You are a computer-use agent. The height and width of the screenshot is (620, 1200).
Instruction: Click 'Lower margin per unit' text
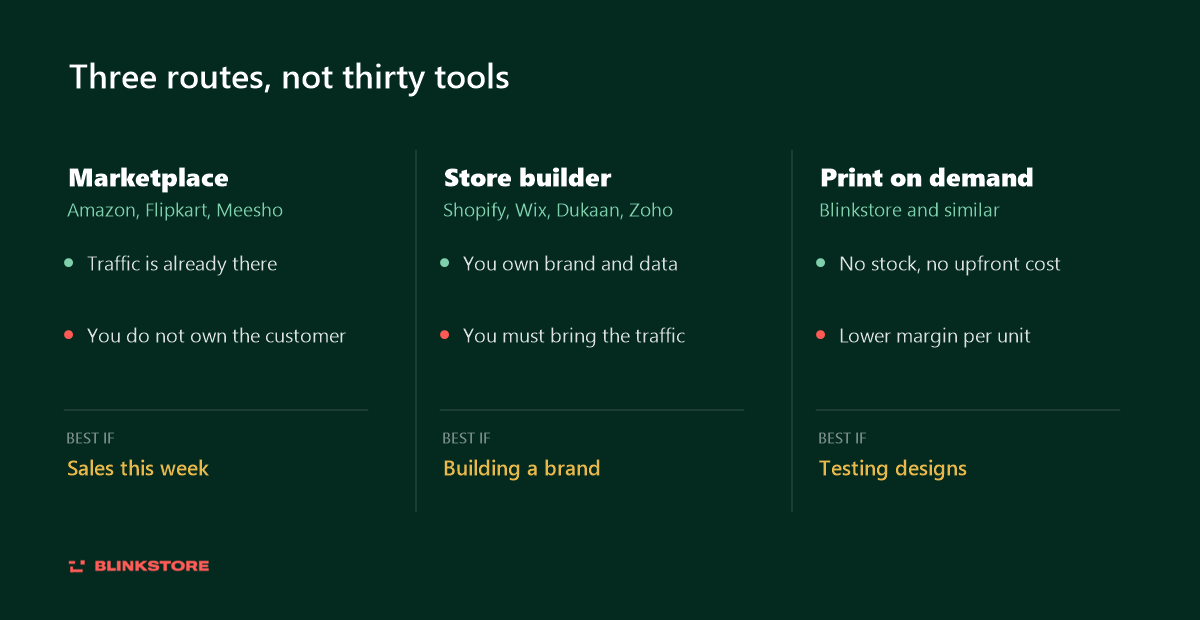click(934, 336)
